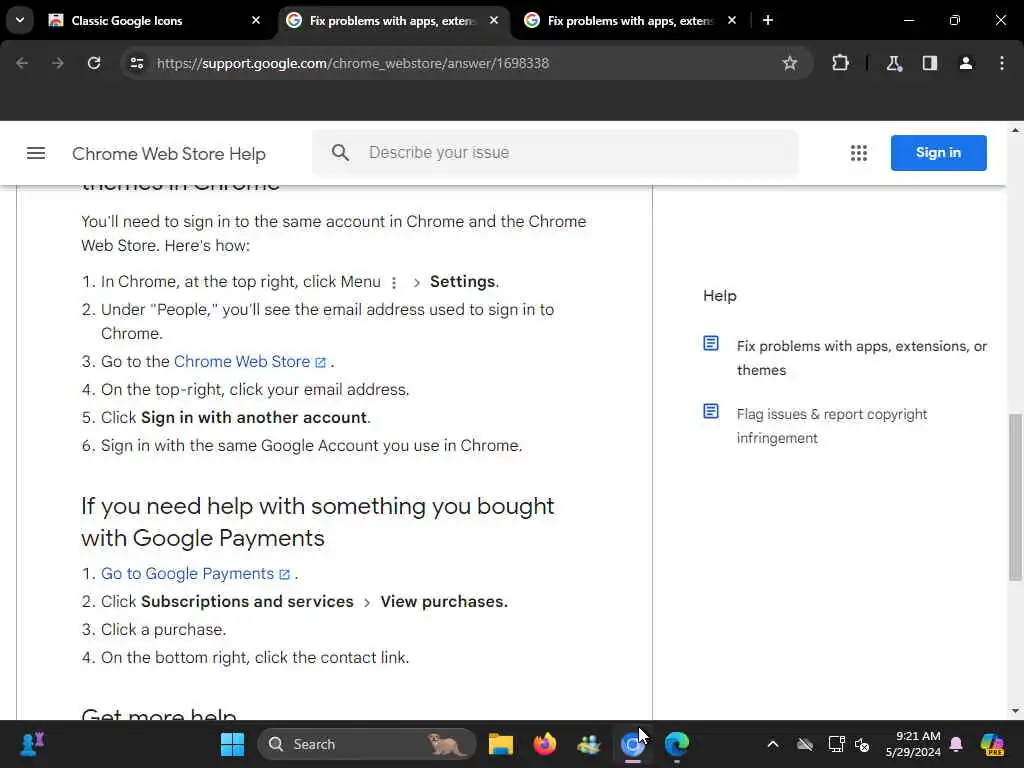The width and height of the screenshot is (1024, 768).
Task: Open the Copilot preview icon in taskbar
Action: click(x=993, y=744)
